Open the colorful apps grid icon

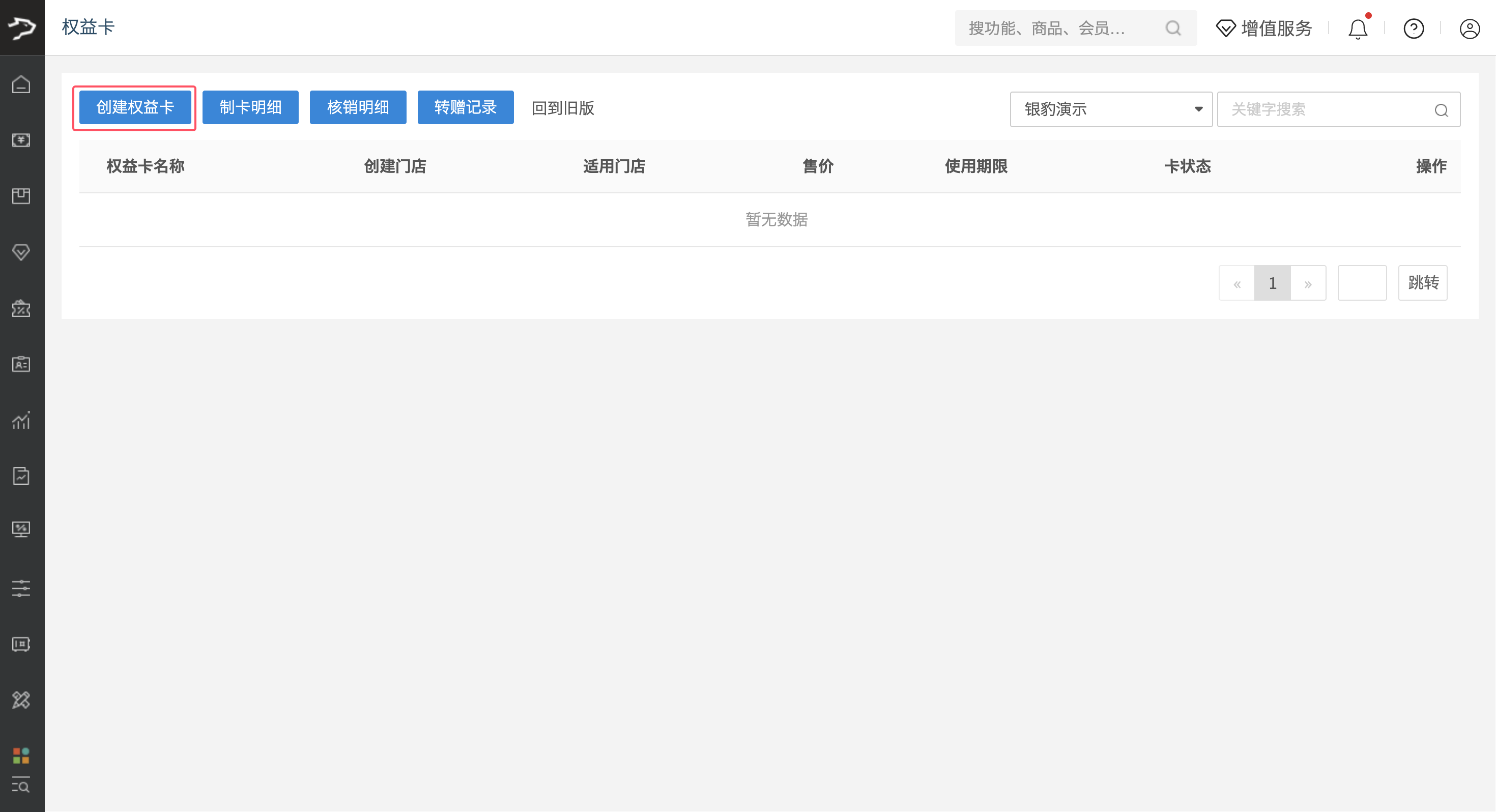(x=21, y=755)
